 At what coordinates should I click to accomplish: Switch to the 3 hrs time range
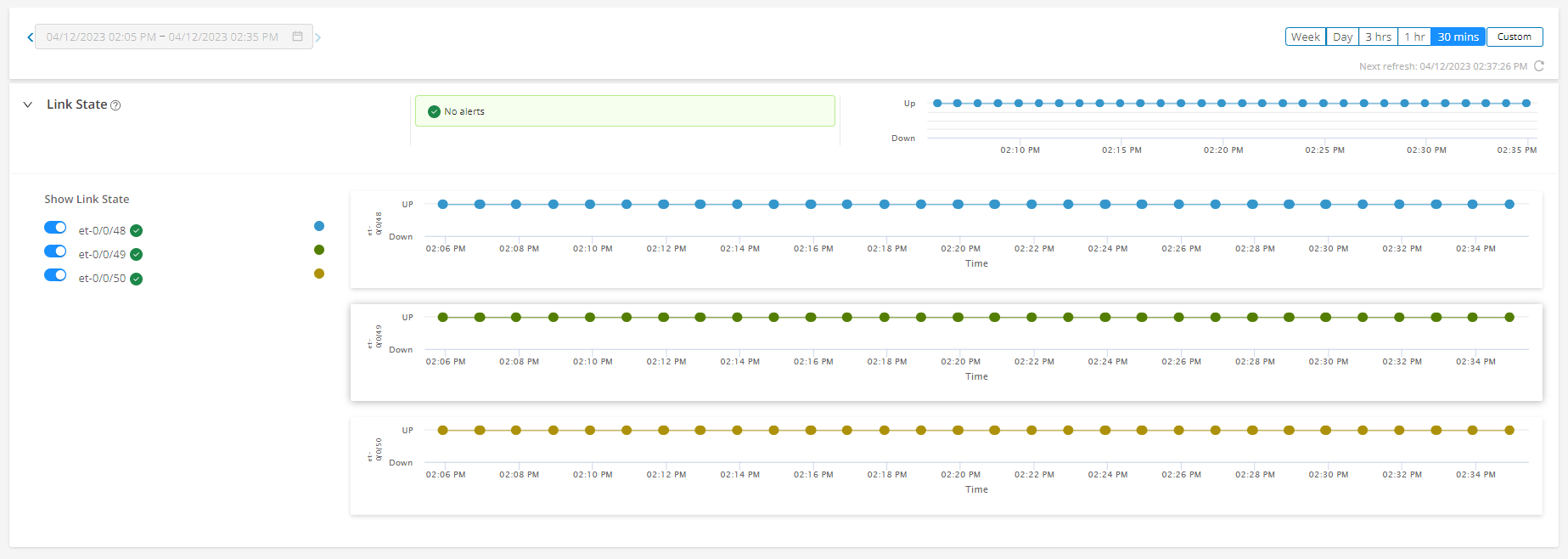coord(1378,37)
